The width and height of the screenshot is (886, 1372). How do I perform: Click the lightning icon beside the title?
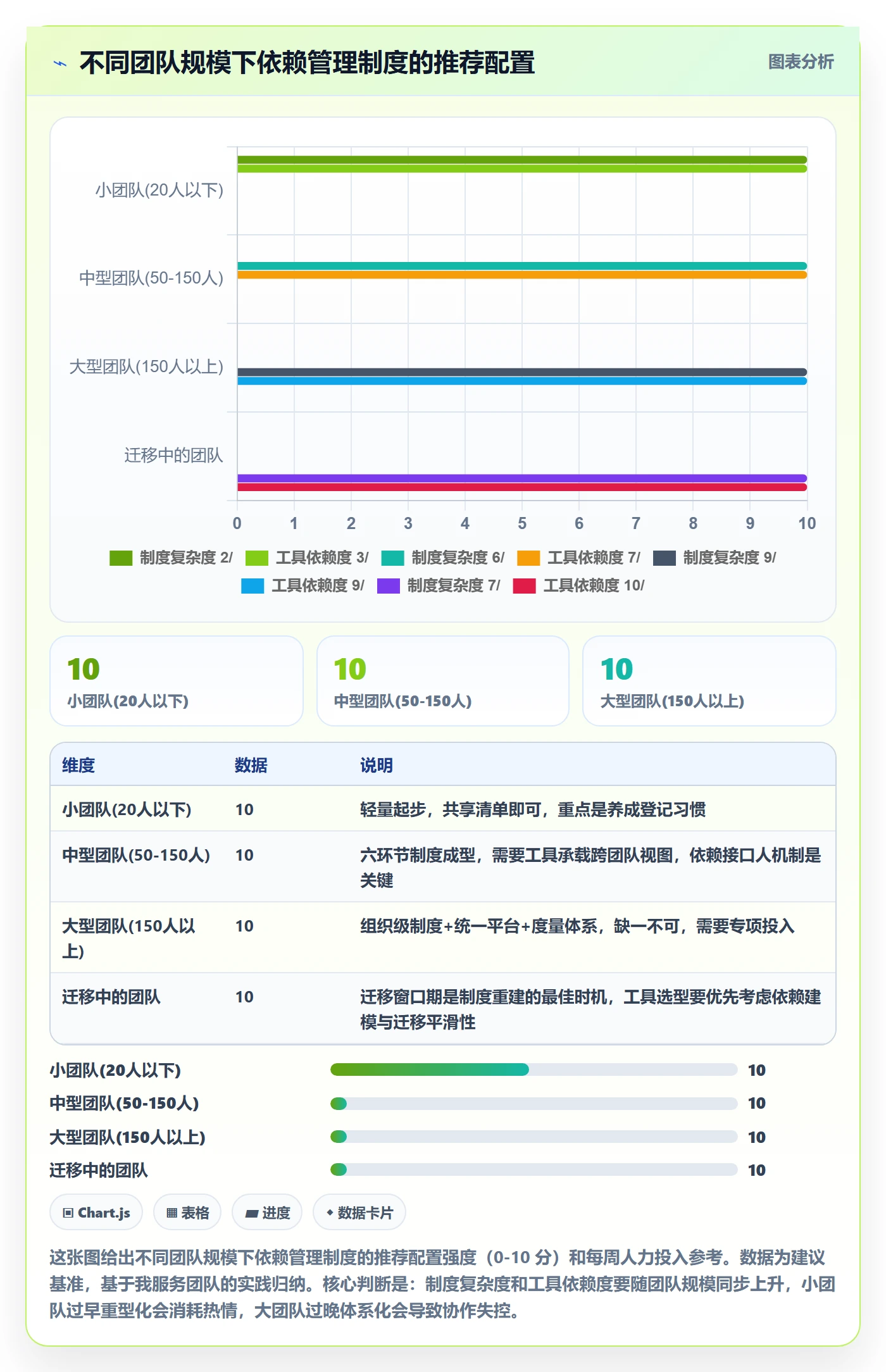(x=60, y=63)
